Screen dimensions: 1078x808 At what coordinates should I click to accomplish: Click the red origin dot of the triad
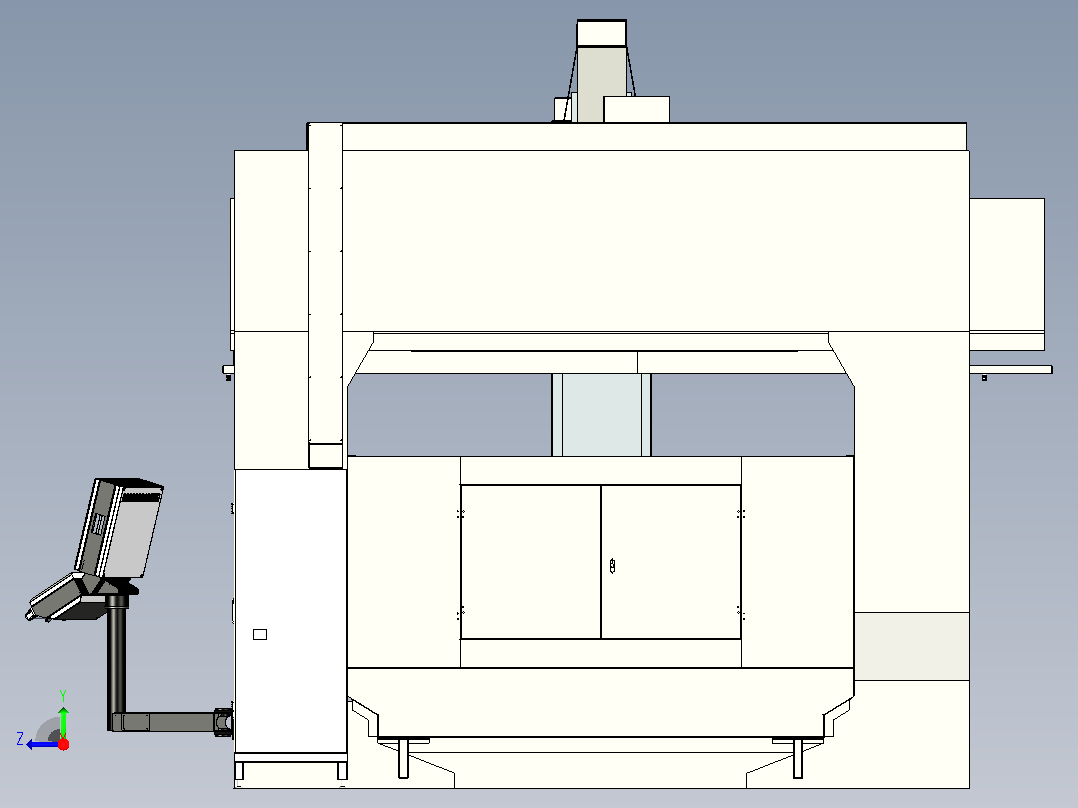[64, 745]
